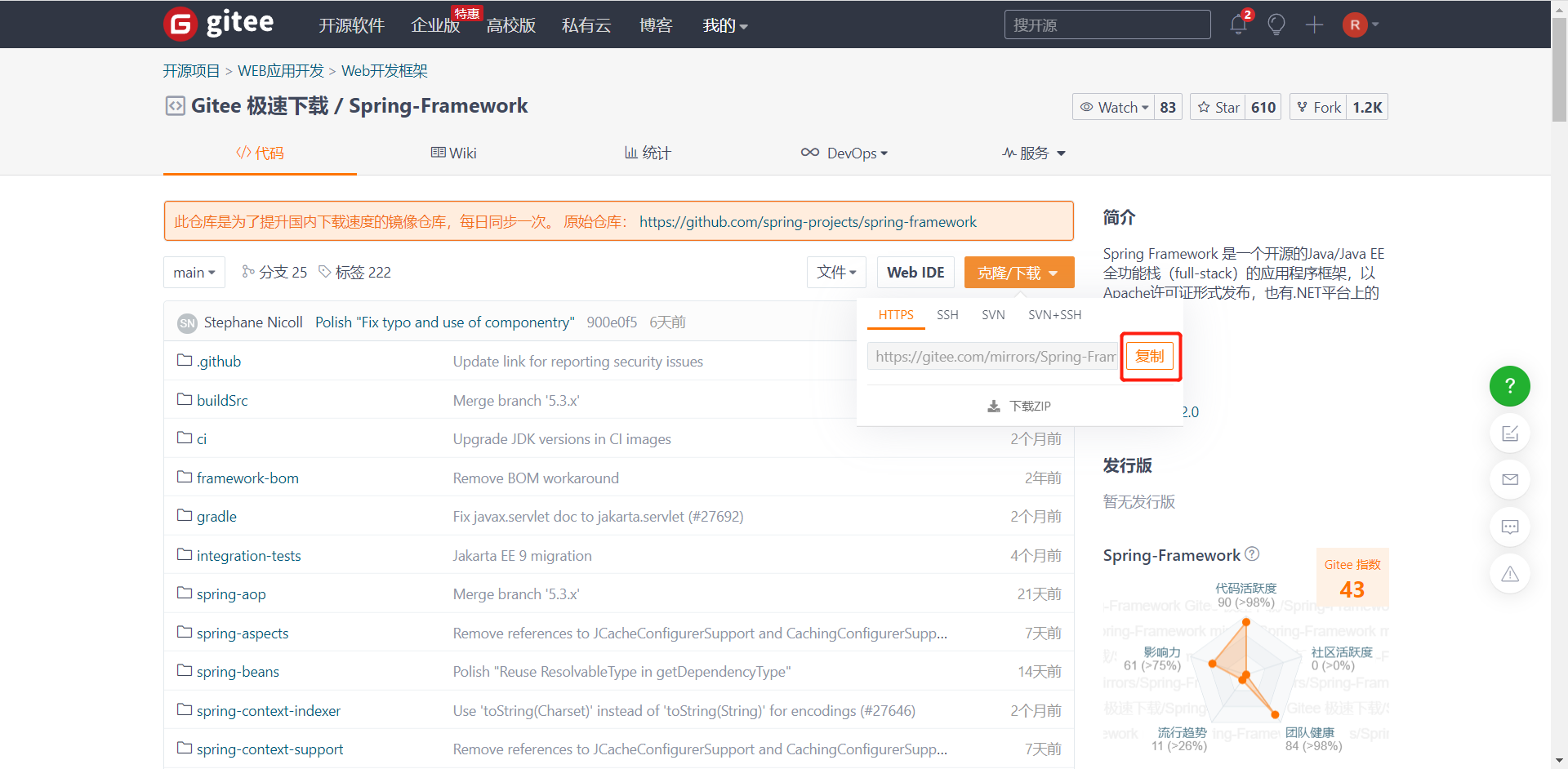Open 私有云 in the top navigation
The image size is (1568, 769).
(x=586, y=25)
